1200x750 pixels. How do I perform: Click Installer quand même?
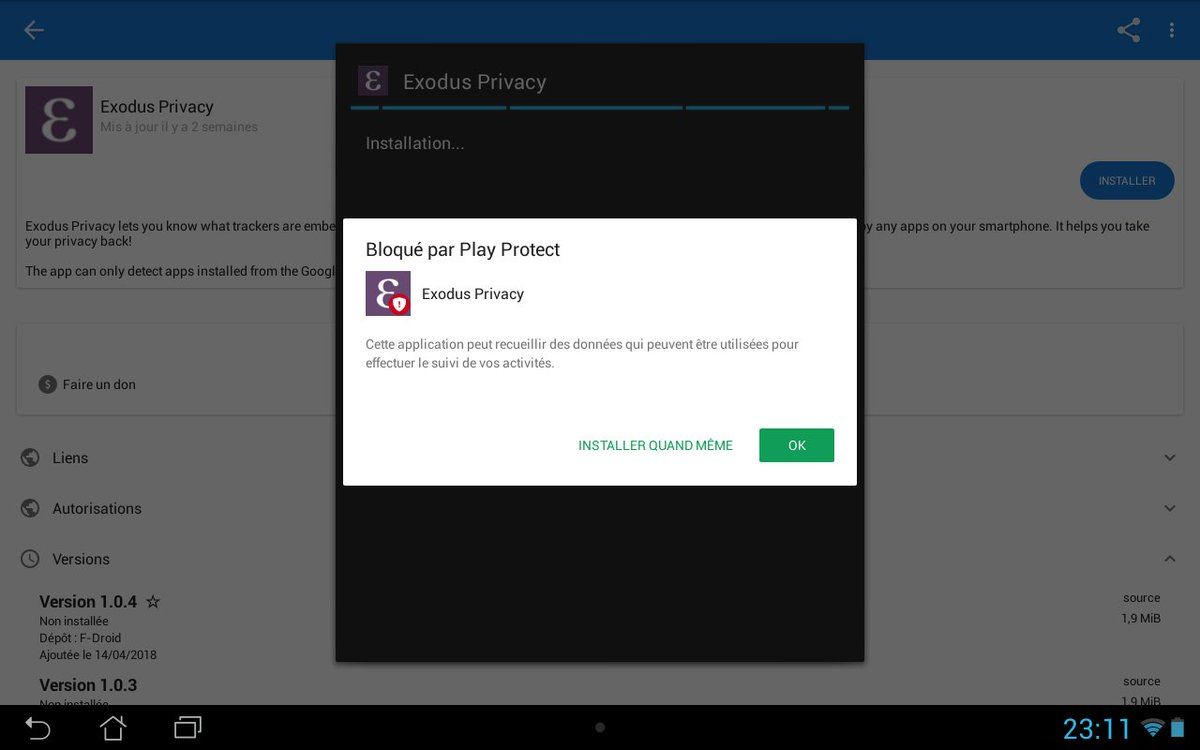[x=655, y=446]
